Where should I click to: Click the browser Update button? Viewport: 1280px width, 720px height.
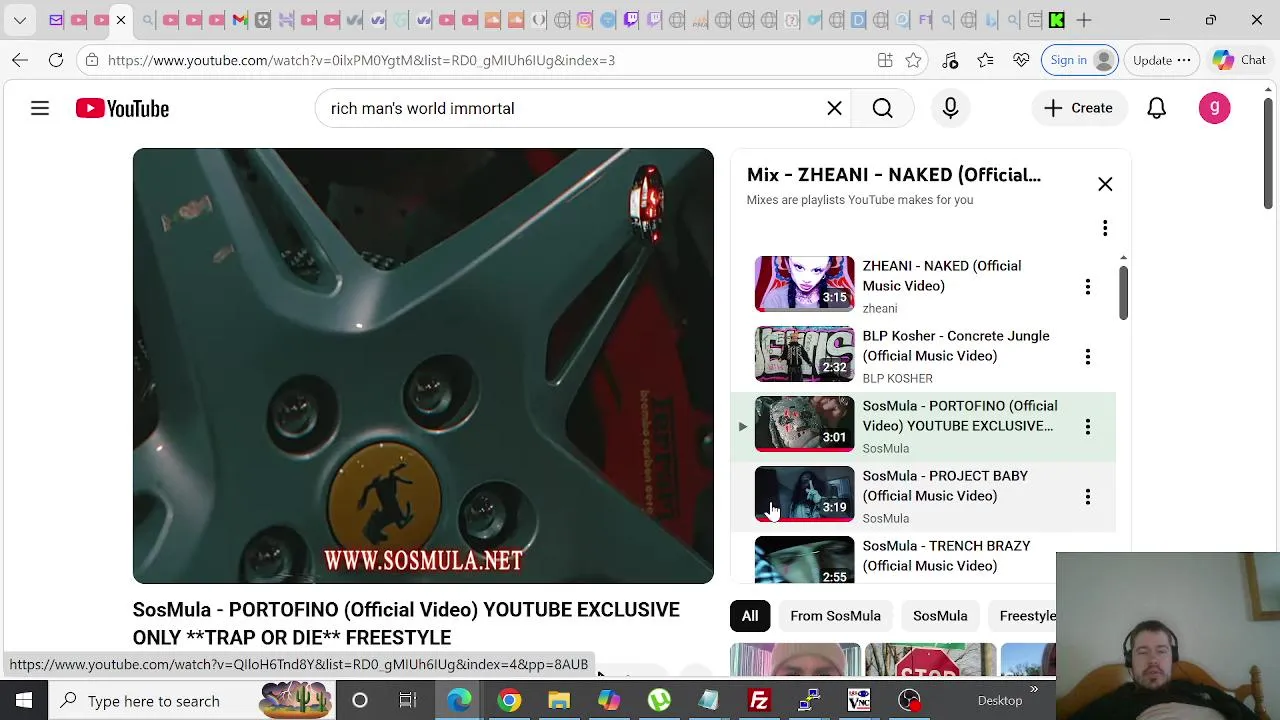tap(1161, 60)
